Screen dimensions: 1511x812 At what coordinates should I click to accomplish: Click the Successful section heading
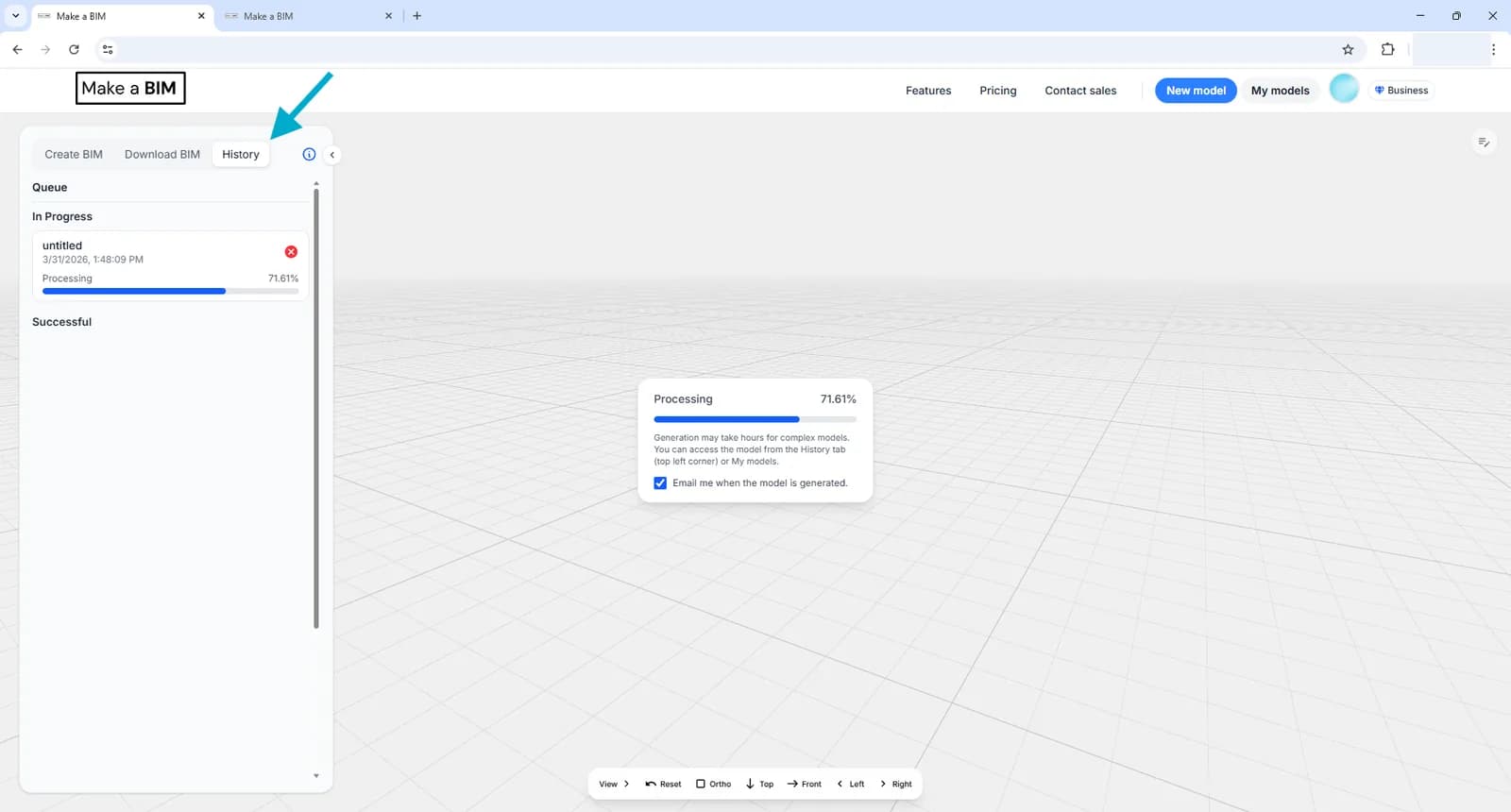[62, 322]
